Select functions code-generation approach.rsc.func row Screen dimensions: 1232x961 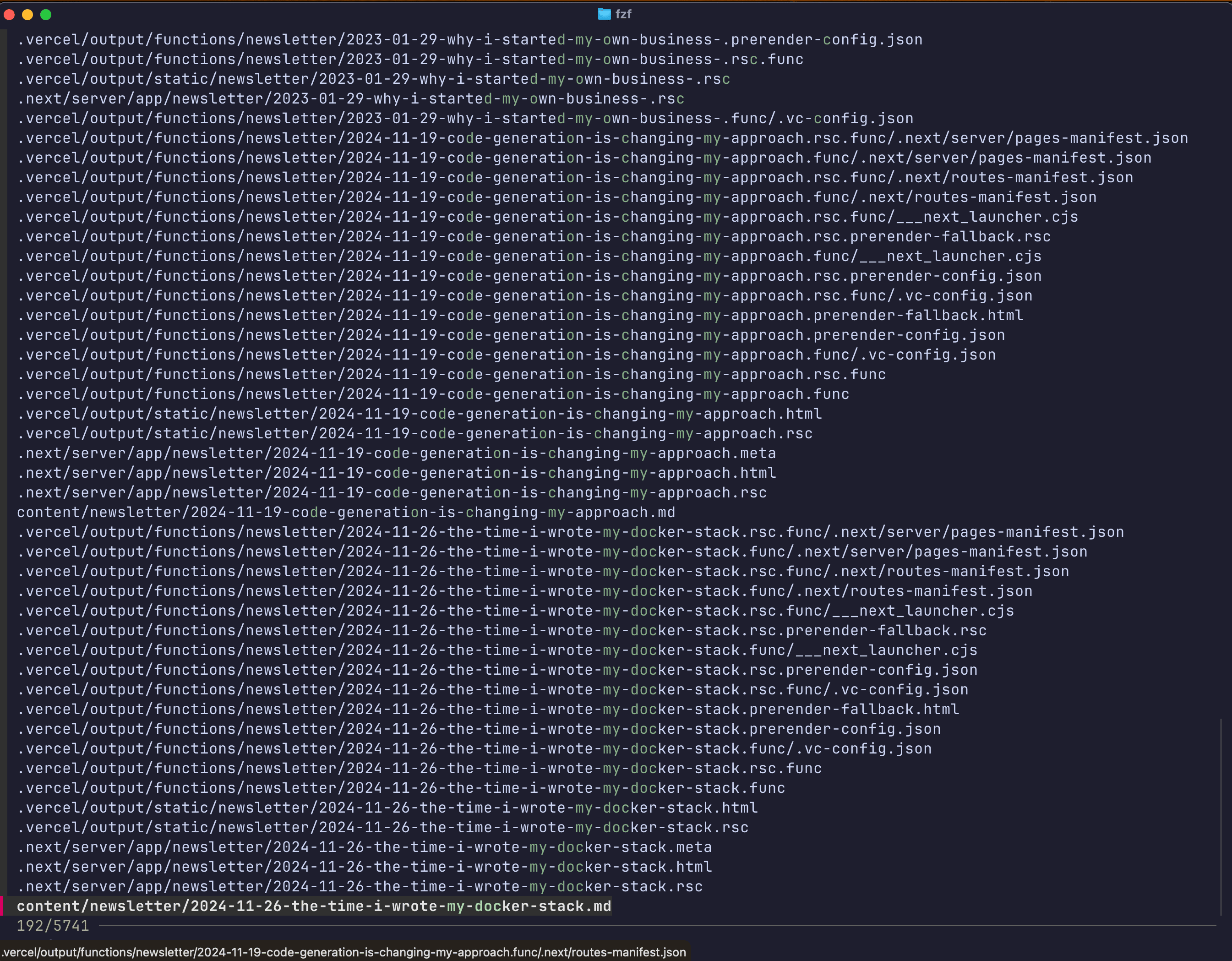pos(451,375)
